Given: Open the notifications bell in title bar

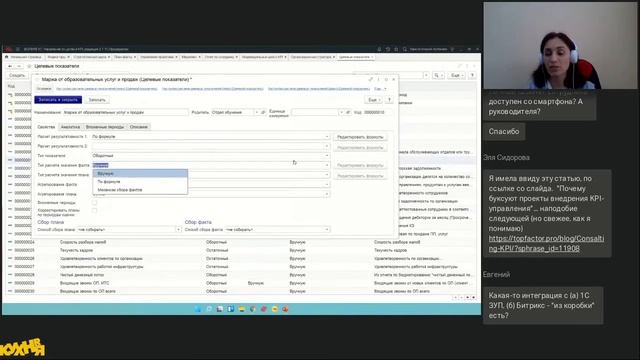Looking at the screenshot, I should tap(379, 49).
